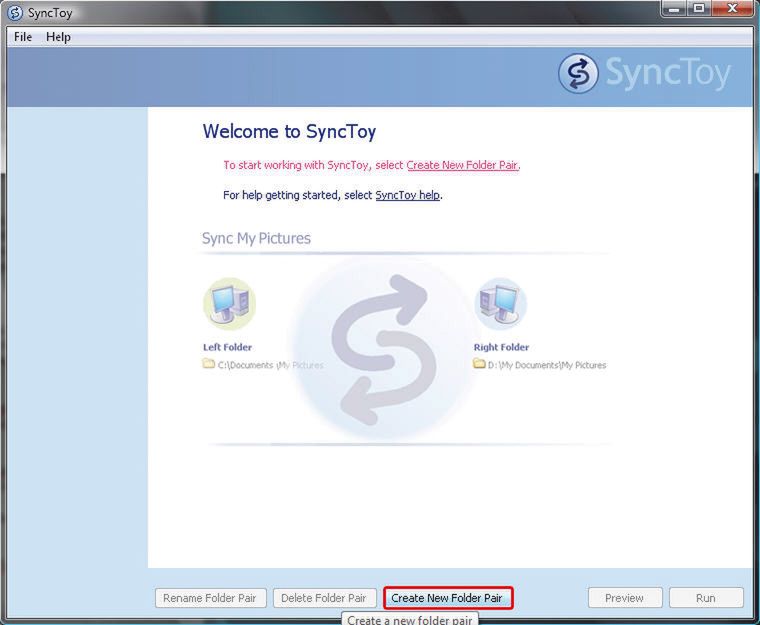Open the SyncToy help link
The width and height of the screenshot is (760, 625).
pos(408,195)
